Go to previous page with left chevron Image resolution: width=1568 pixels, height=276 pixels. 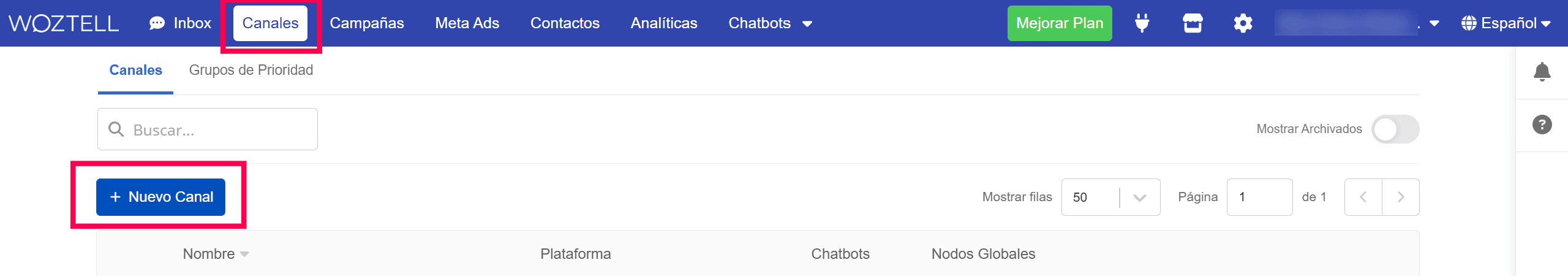tap(1363, 197)
